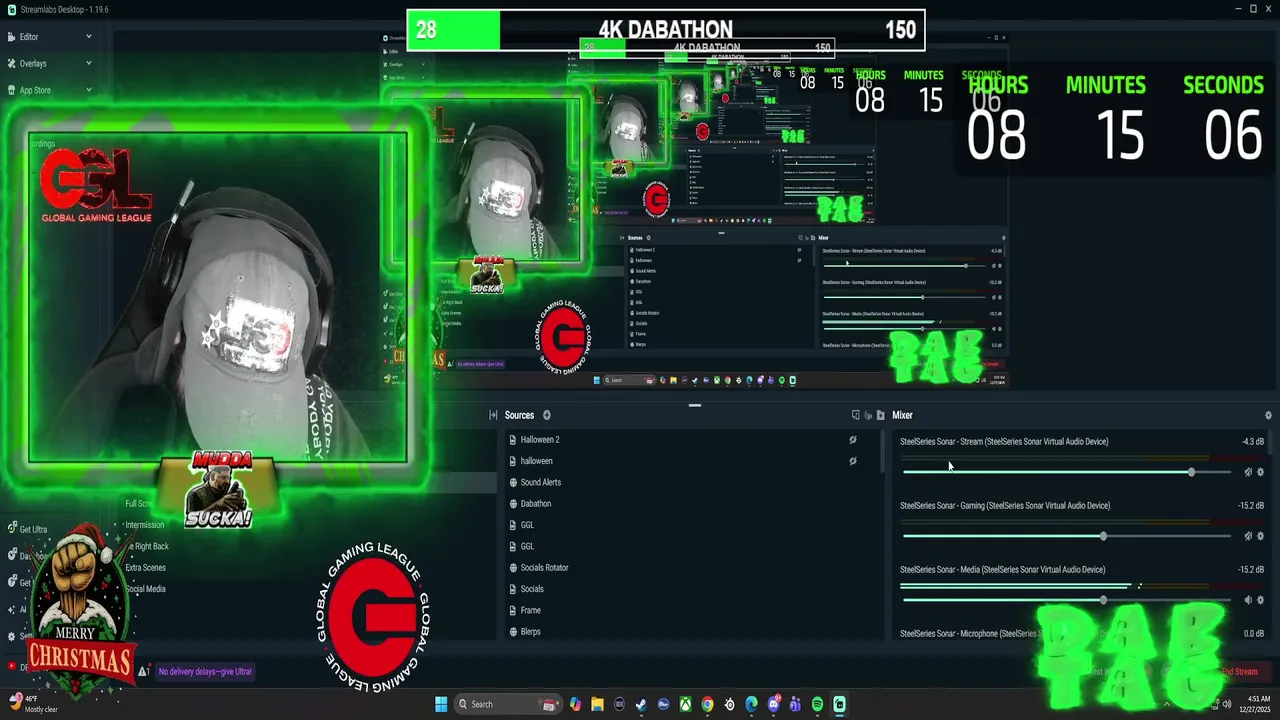Click the No delivery delays Ultra banner
The image size is (1280, 720).
[x=205, y=672]
